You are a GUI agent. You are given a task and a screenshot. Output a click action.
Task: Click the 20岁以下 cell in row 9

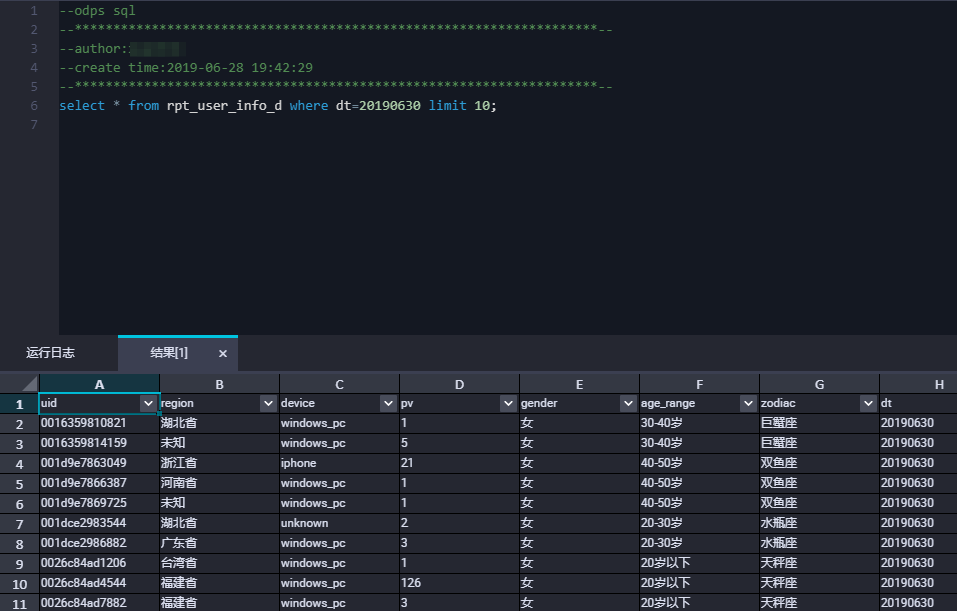pos(699,563)
